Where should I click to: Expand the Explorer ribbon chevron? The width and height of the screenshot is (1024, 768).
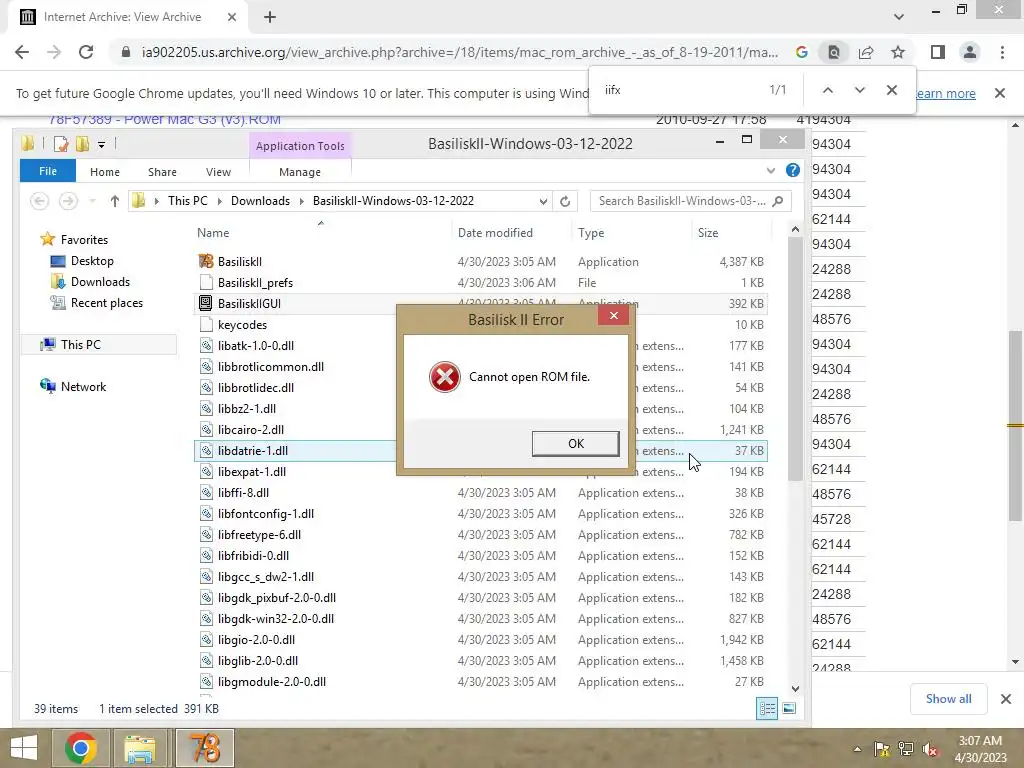pyautogui.click(x=771, y=170)
